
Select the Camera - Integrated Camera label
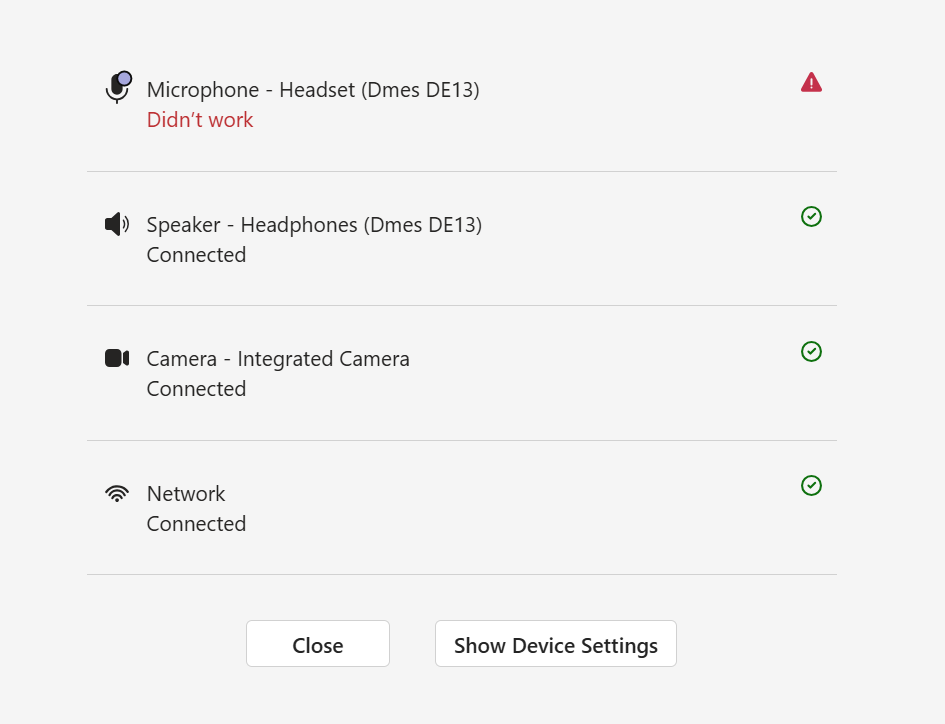point(278,359)
